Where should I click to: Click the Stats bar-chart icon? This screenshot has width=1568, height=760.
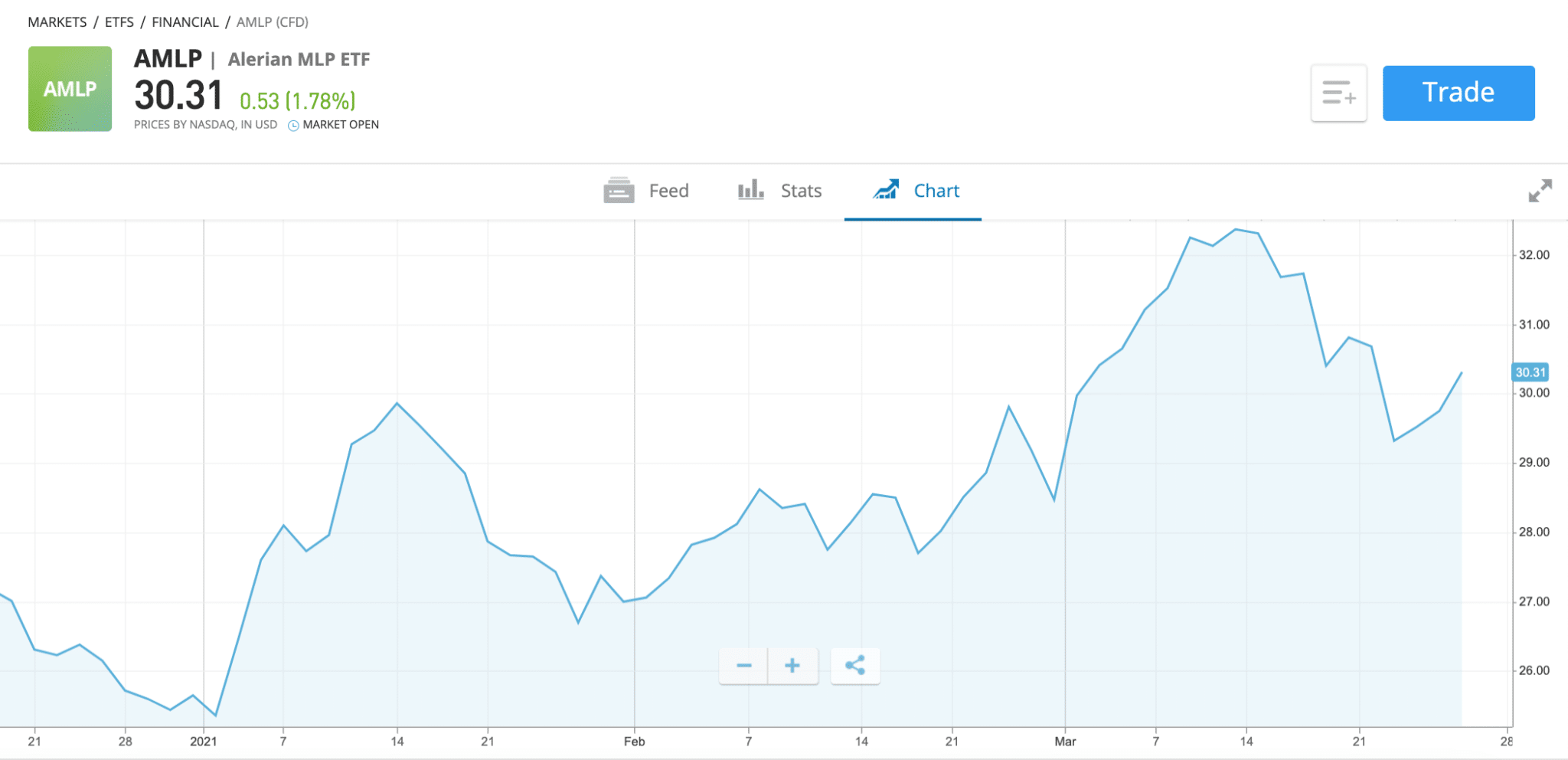click(750, 190)
